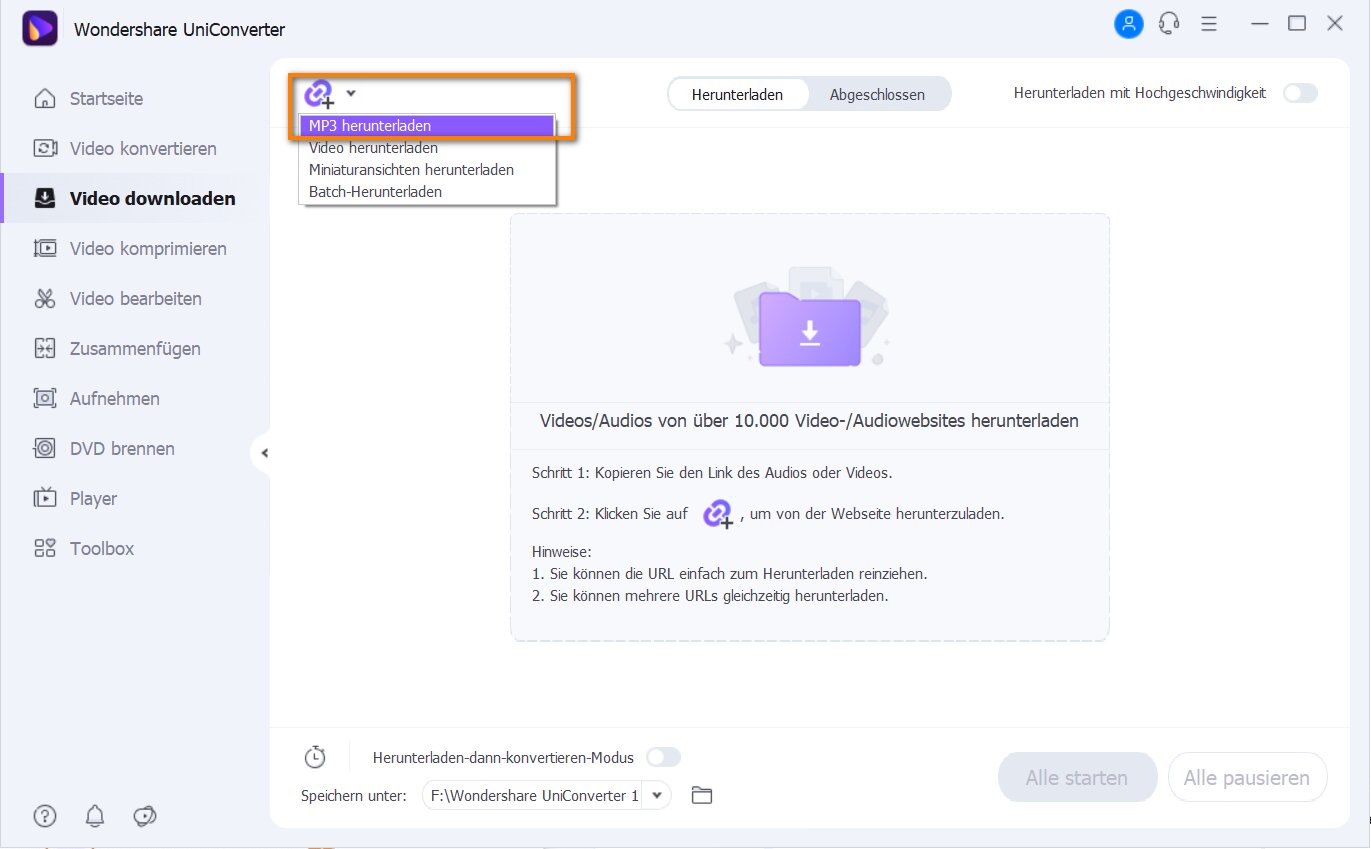This screenshot has width=1371, height=849.
Task: Click the scissors icon for Video bearbeiten
Action: pyautogui.click(x=45, y=299)
